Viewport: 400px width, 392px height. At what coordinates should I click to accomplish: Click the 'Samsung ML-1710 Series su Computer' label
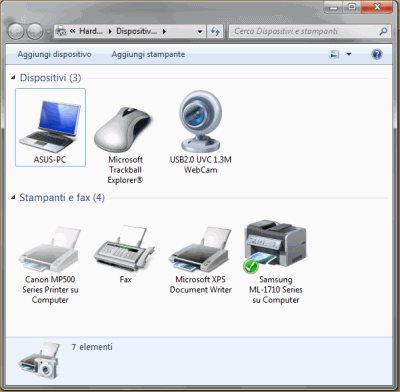click(x=276, y=290)
